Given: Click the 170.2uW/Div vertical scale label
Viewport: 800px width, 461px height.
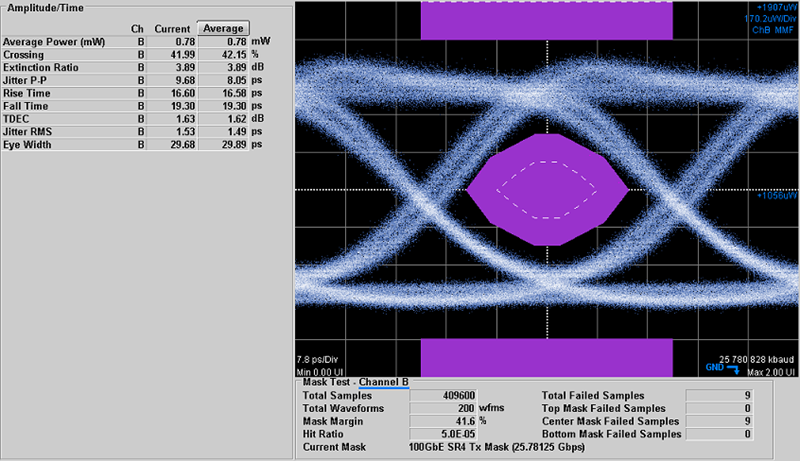Looking at the screenshot, I should 768,19.
